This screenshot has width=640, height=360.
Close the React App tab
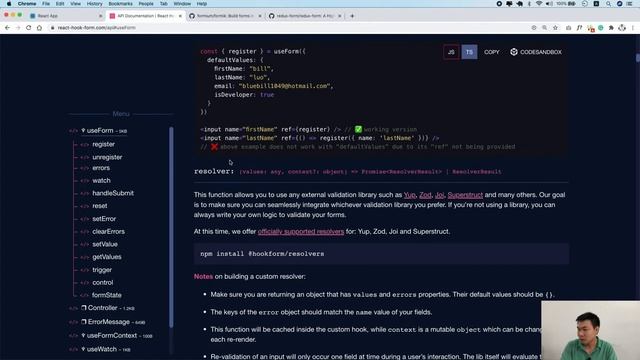point(100,16)
